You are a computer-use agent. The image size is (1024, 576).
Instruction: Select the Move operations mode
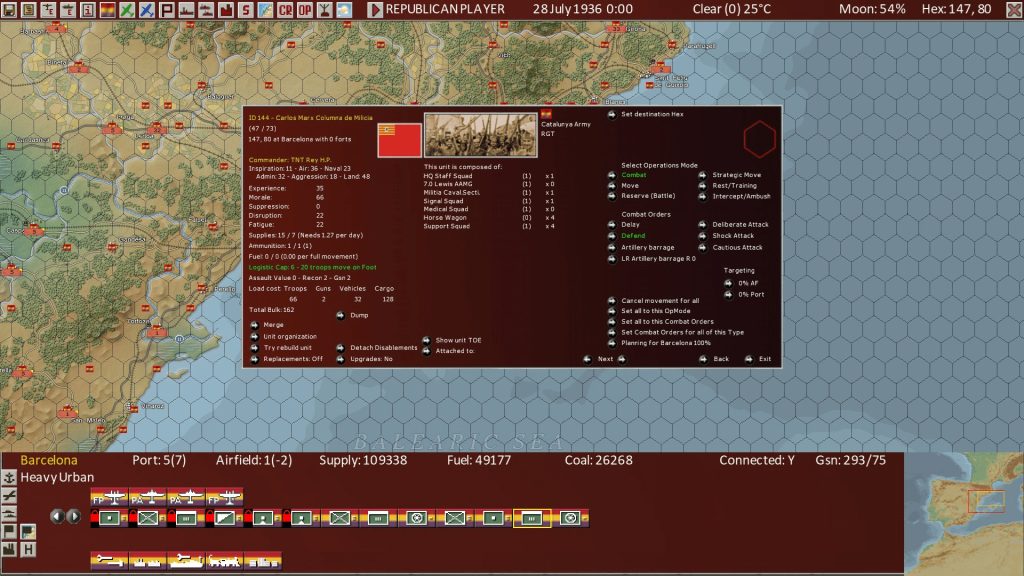click(611, 185)
